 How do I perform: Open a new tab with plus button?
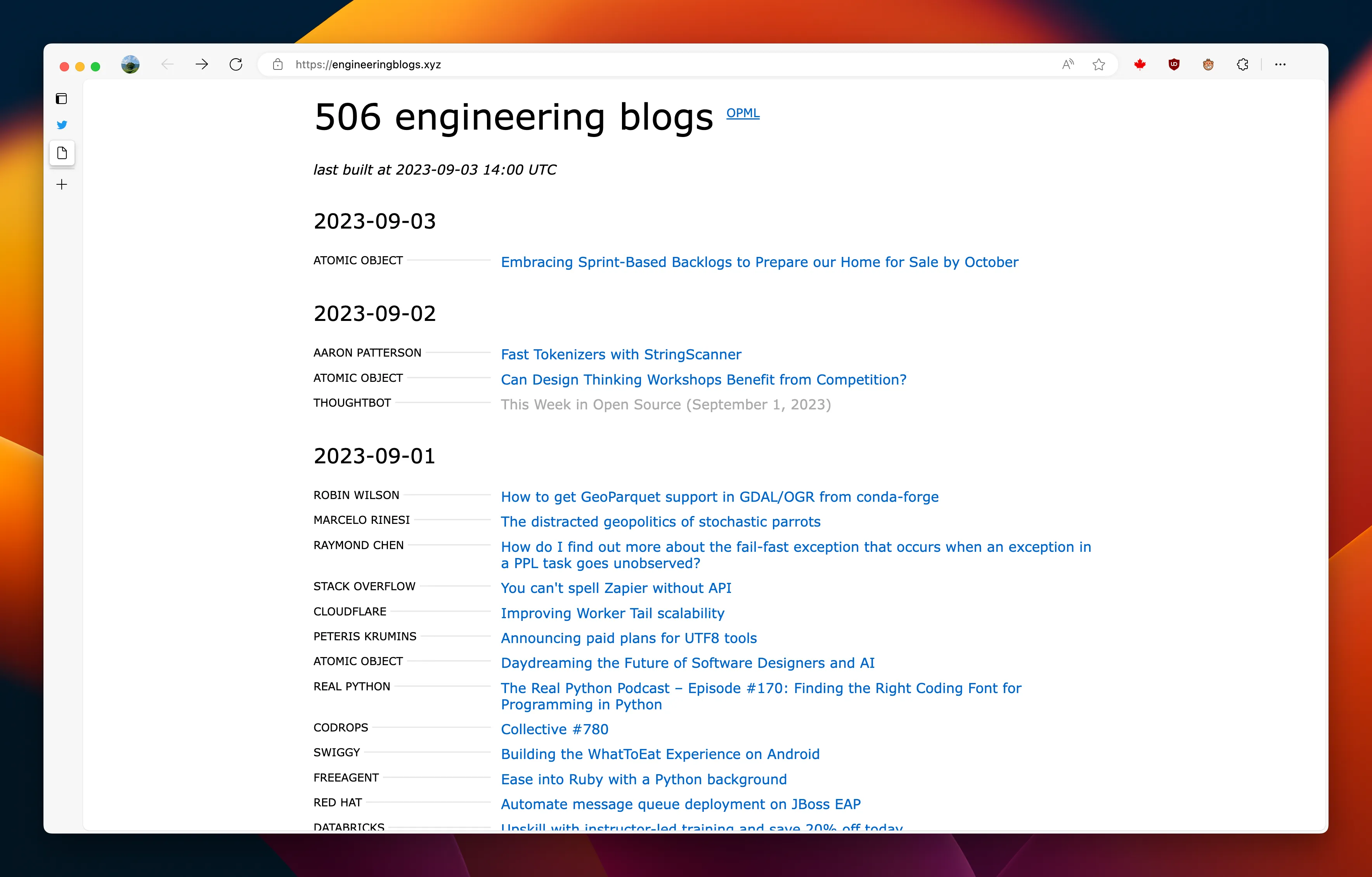62,184
